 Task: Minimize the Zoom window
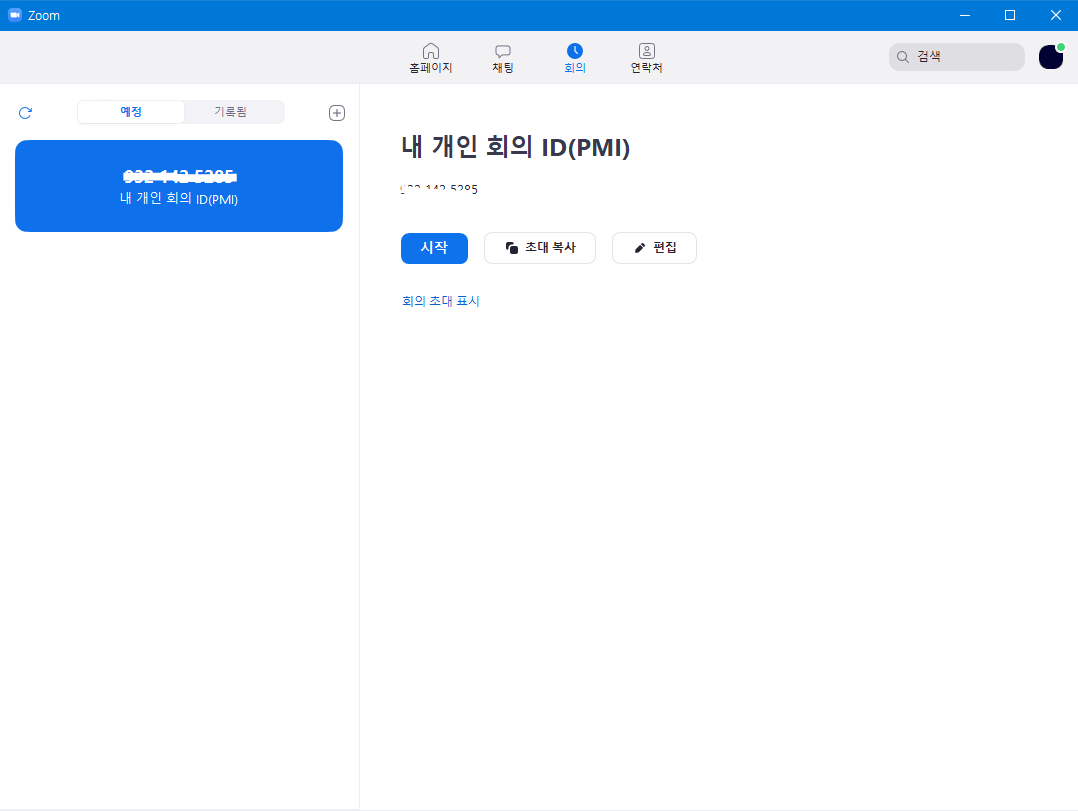pyautogui.click(x=965, y=15)
